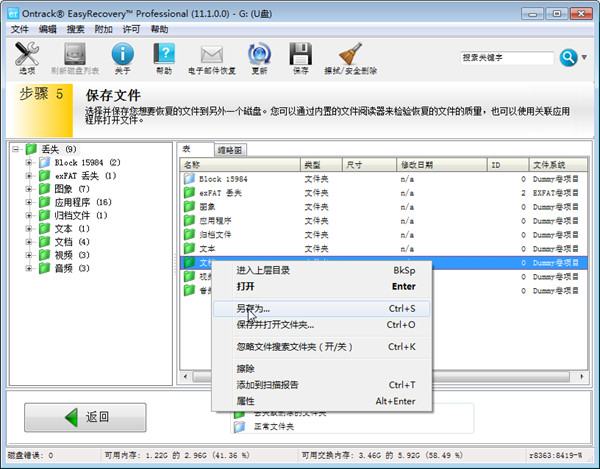
Task: Click the 更新 (Update) toolbar icon
Action: click(259, 56)
